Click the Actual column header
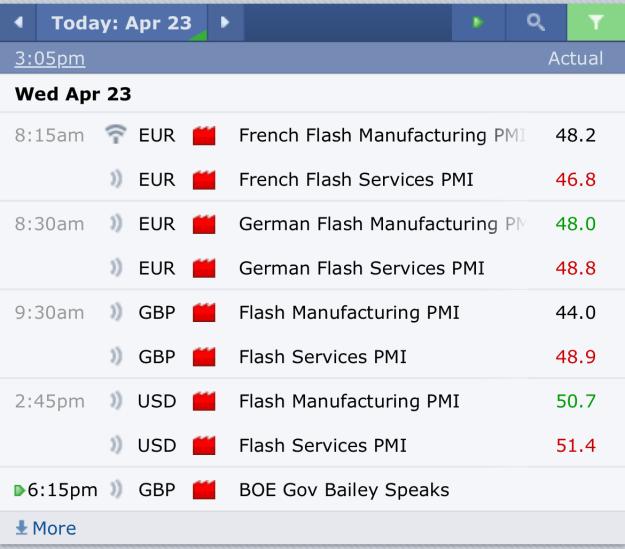 click(575, 58)
